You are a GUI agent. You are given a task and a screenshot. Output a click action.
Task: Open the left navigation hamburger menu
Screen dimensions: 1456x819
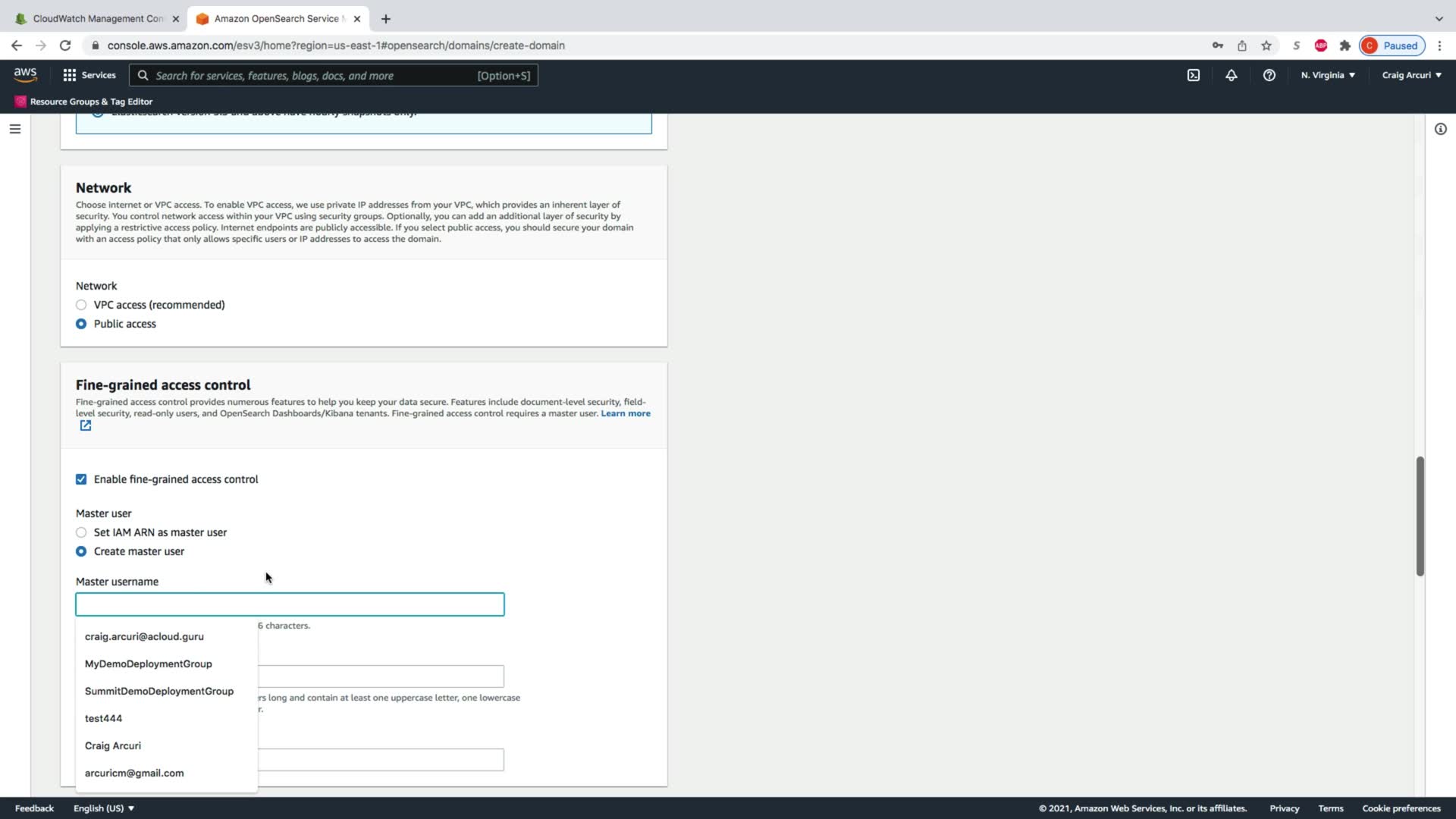pos(14,129)
